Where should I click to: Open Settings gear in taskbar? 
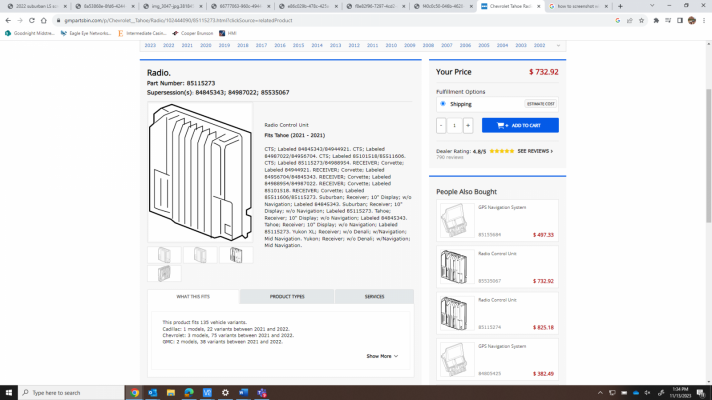tap(225, 393)
